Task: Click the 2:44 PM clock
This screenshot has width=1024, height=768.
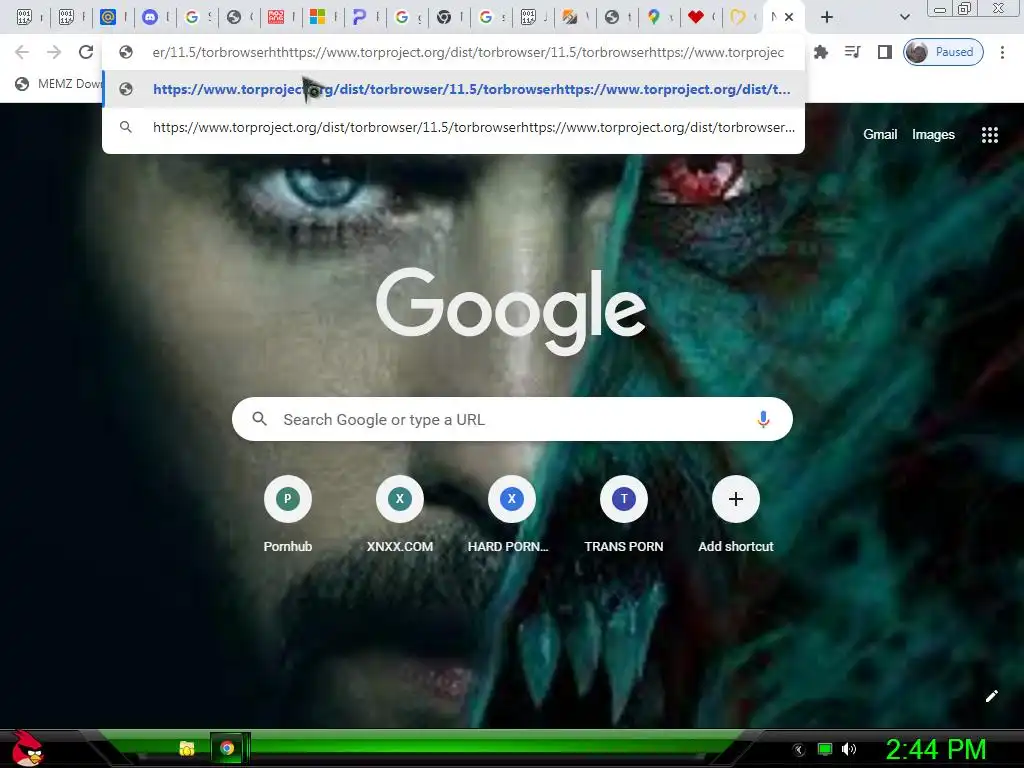Action: [936, 750]
